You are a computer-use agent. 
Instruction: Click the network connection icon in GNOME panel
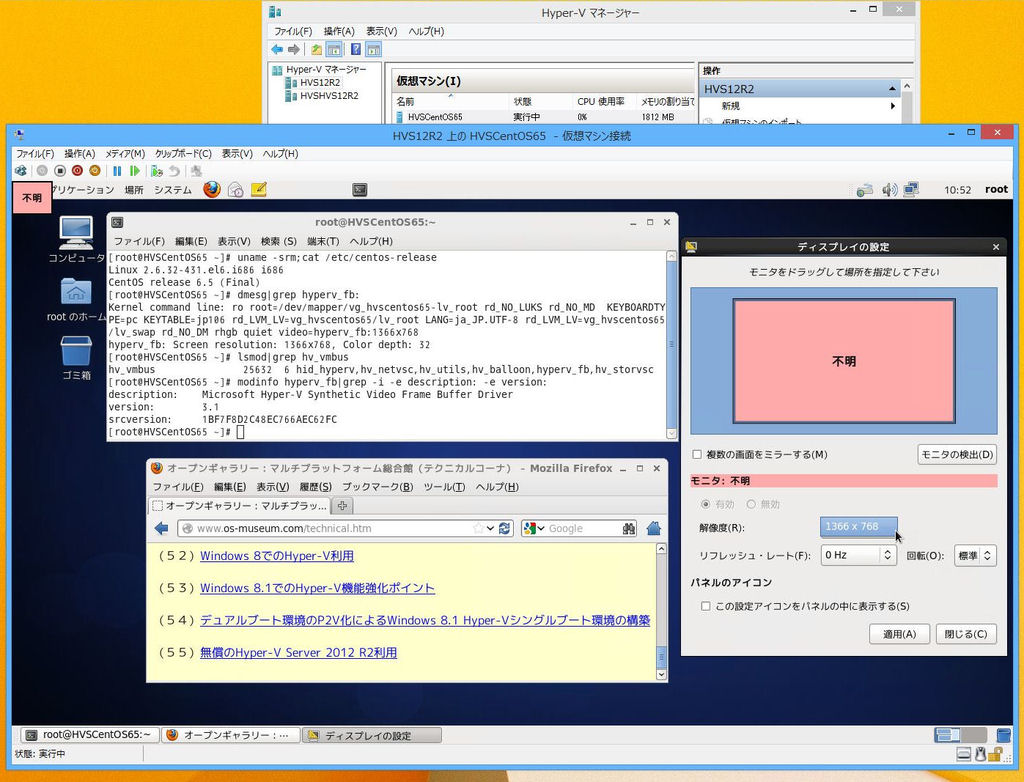point(911,189)
